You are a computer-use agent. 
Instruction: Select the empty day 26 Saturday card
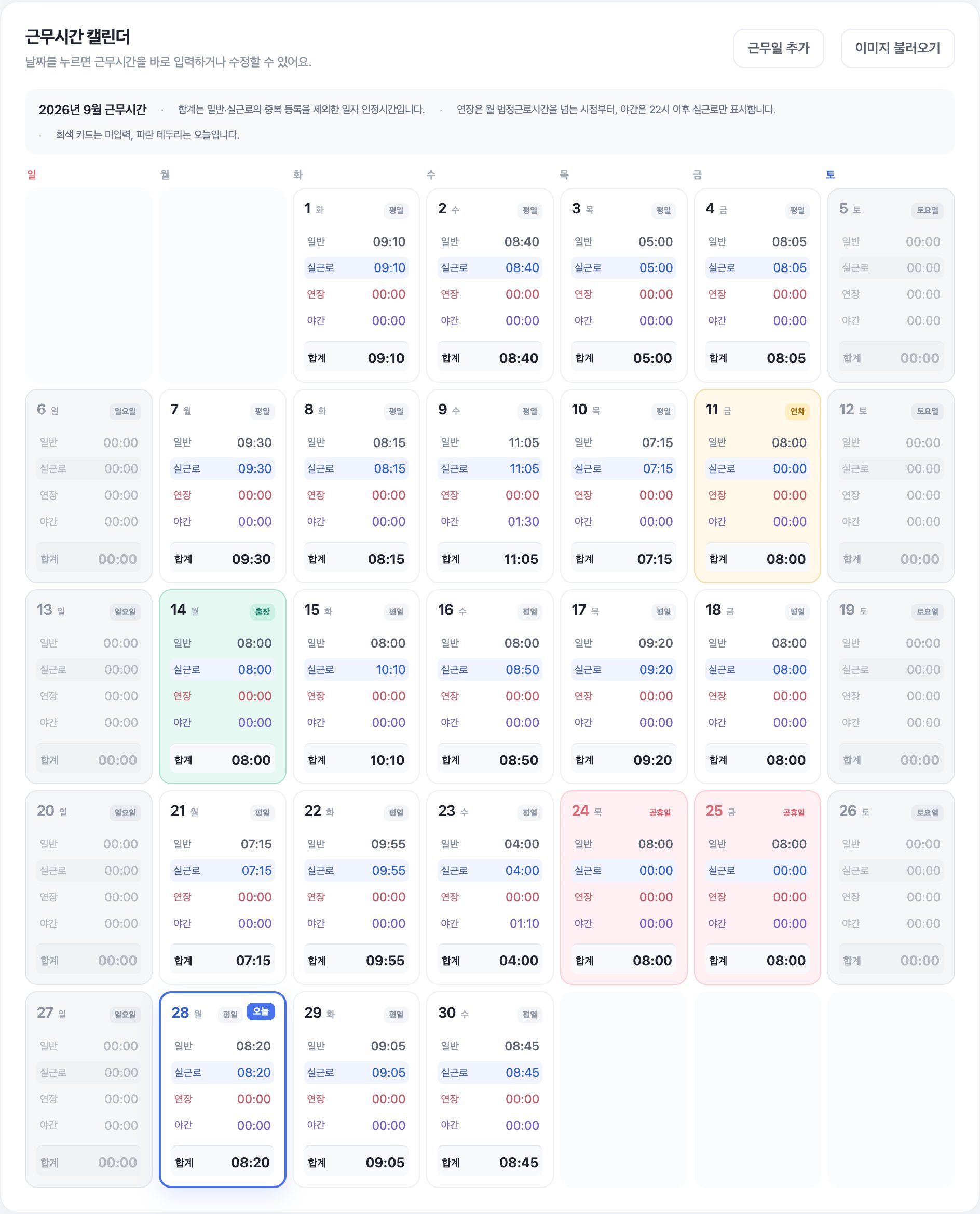891,887
